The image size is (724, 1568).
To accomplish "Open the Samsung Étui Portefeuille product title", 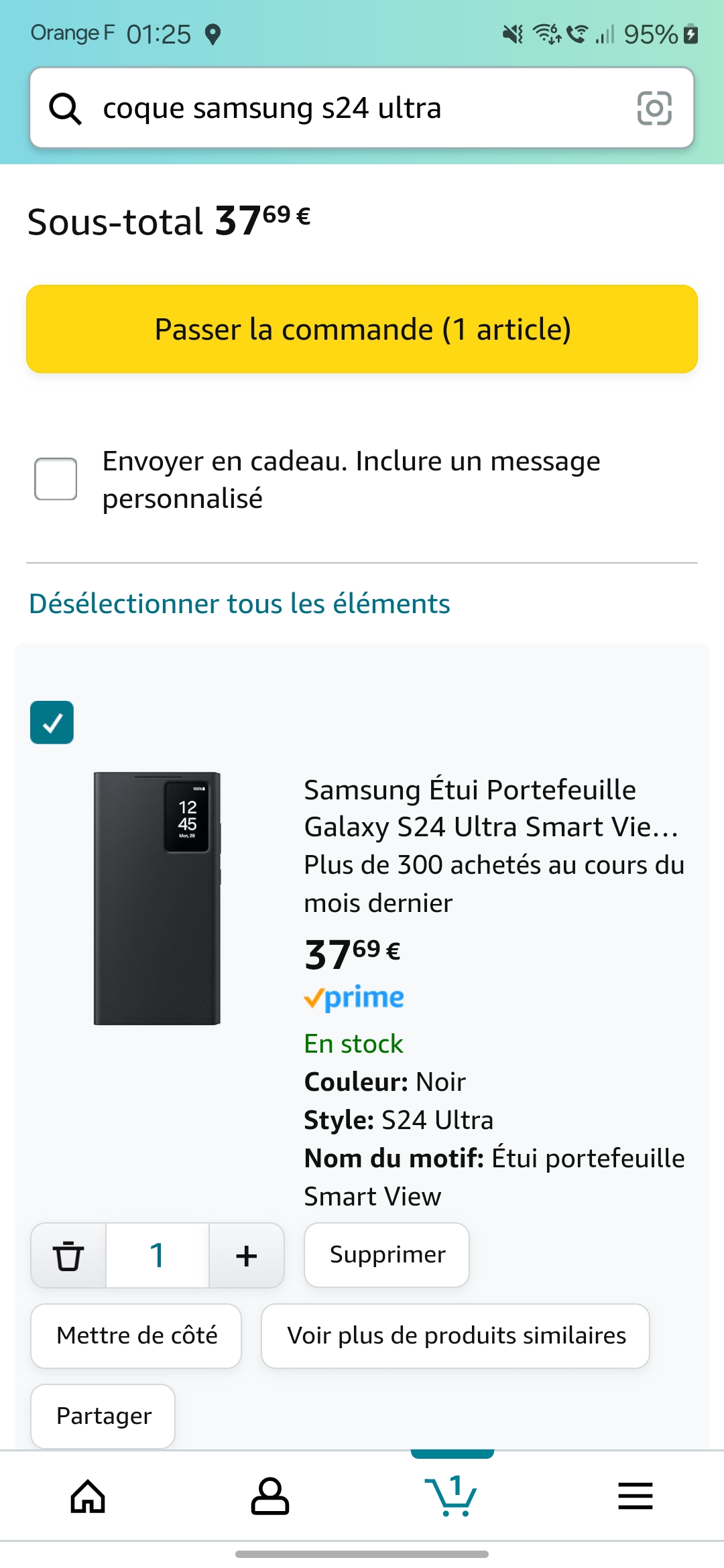I will (491, 808).
